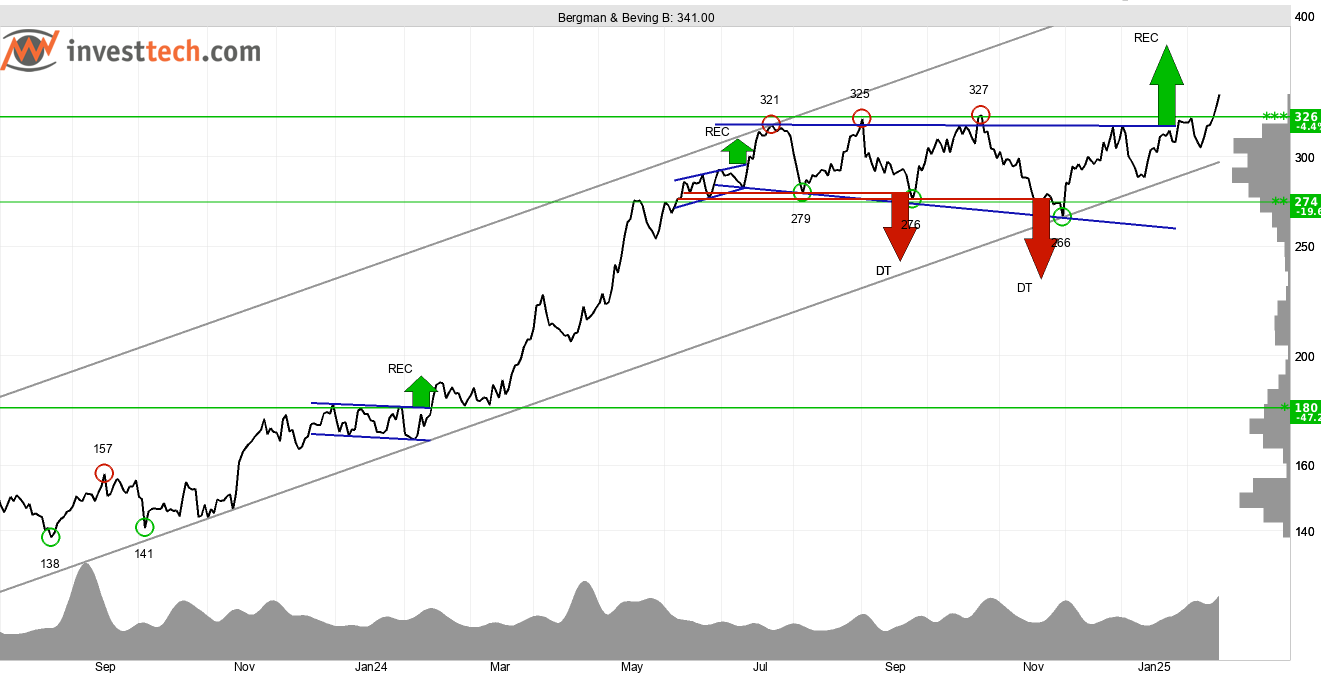Screen dimensions: 1321x680
Task: Click the Bergman & Beving B chart title
Action: tap(636, 17)
